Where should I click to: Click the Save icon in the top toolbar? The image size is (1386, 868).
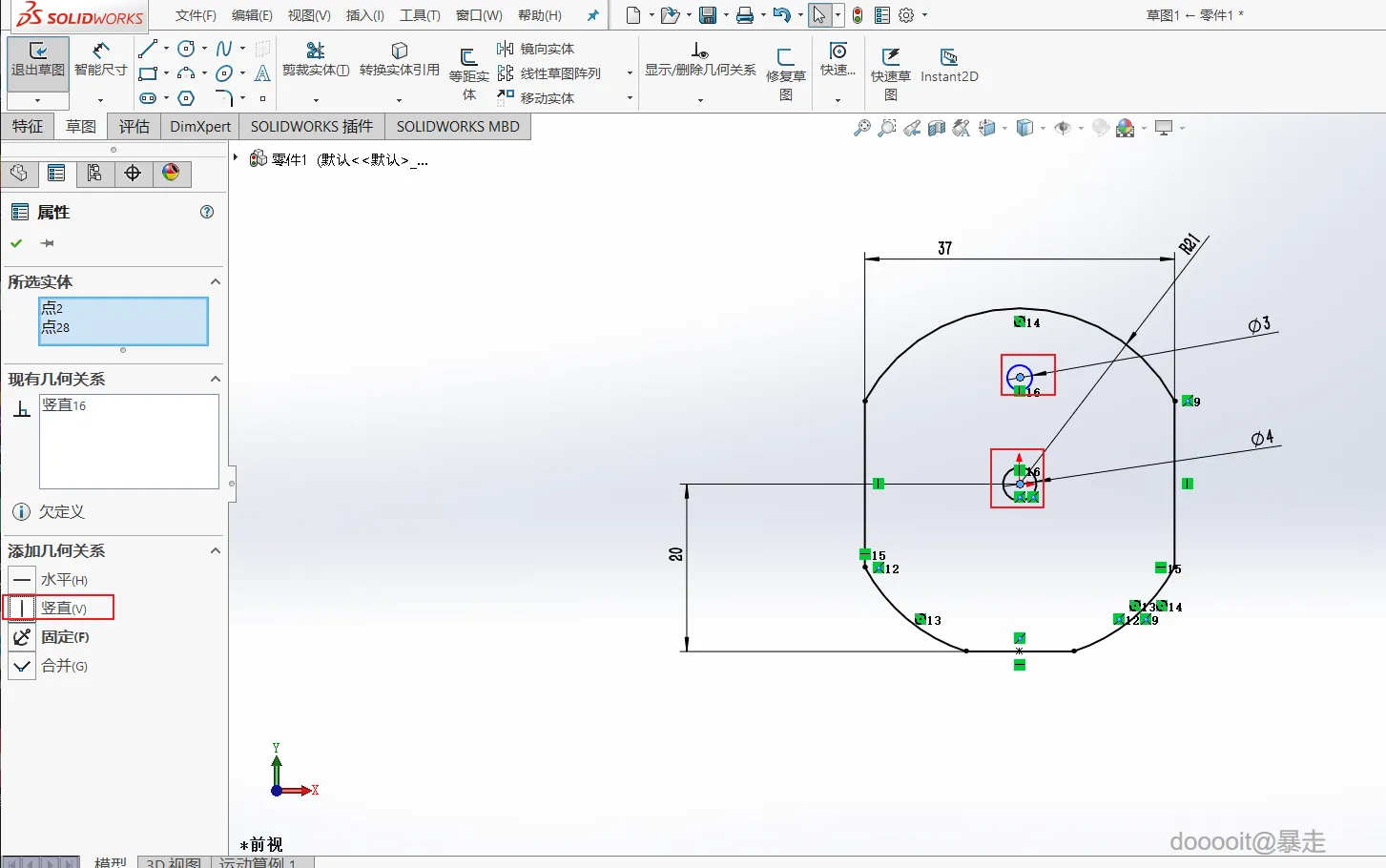pyautogui.click(x=707, y=15)
